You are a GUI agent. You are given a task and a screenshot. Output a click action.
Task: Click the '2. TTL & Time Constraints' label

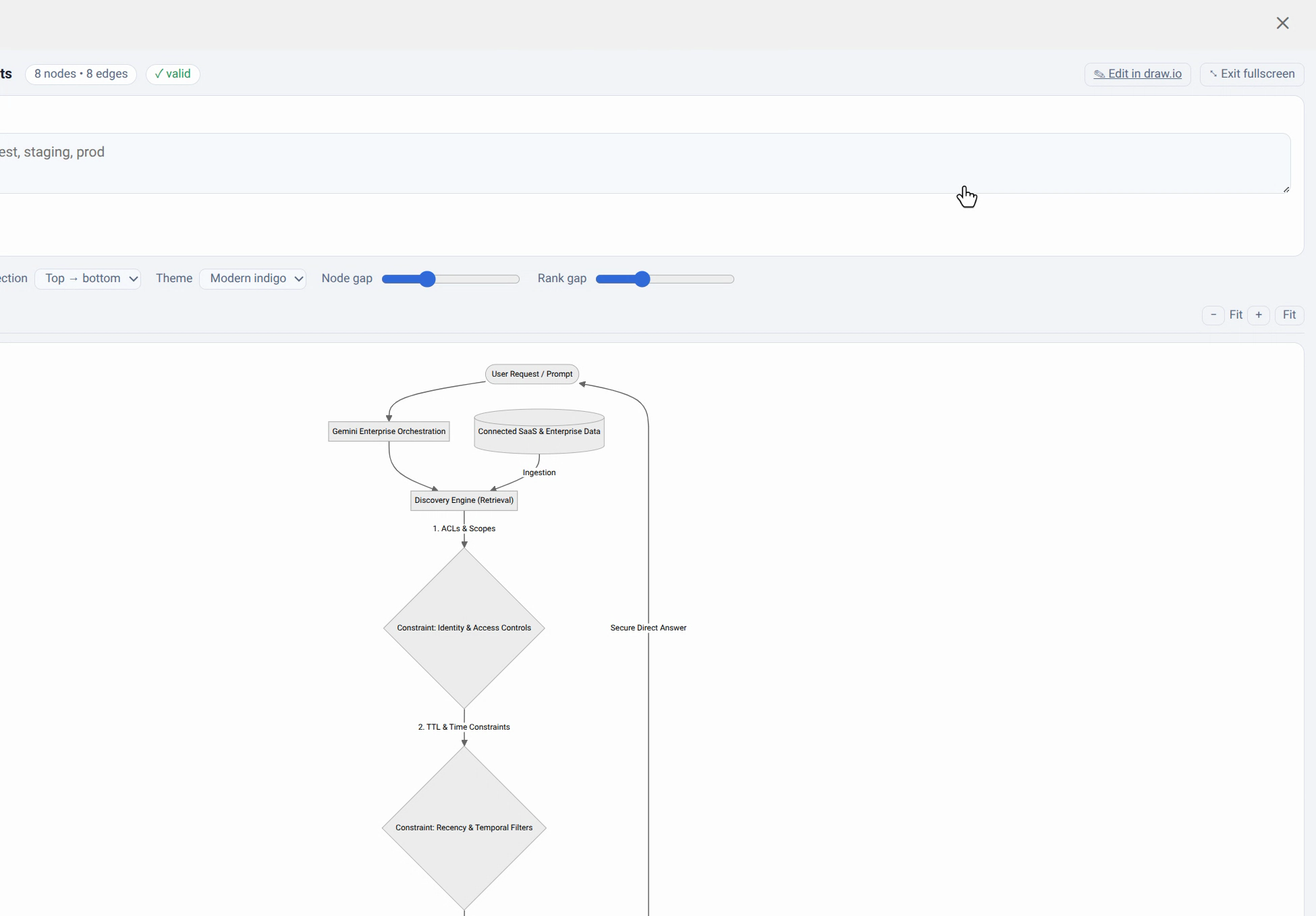pos(464,727)
